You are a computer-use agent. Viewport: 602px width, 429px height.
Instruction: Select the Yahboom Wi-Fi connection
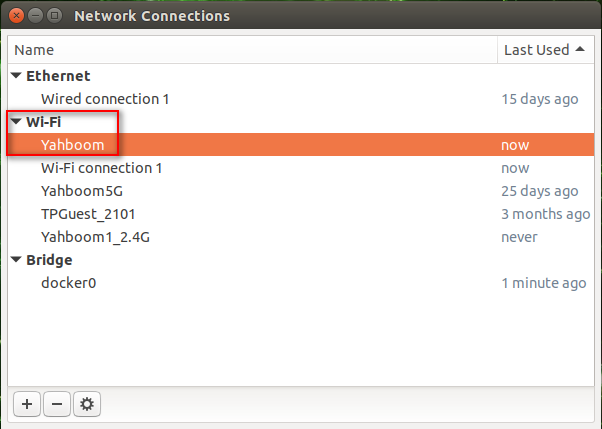[x=301, y=145]
